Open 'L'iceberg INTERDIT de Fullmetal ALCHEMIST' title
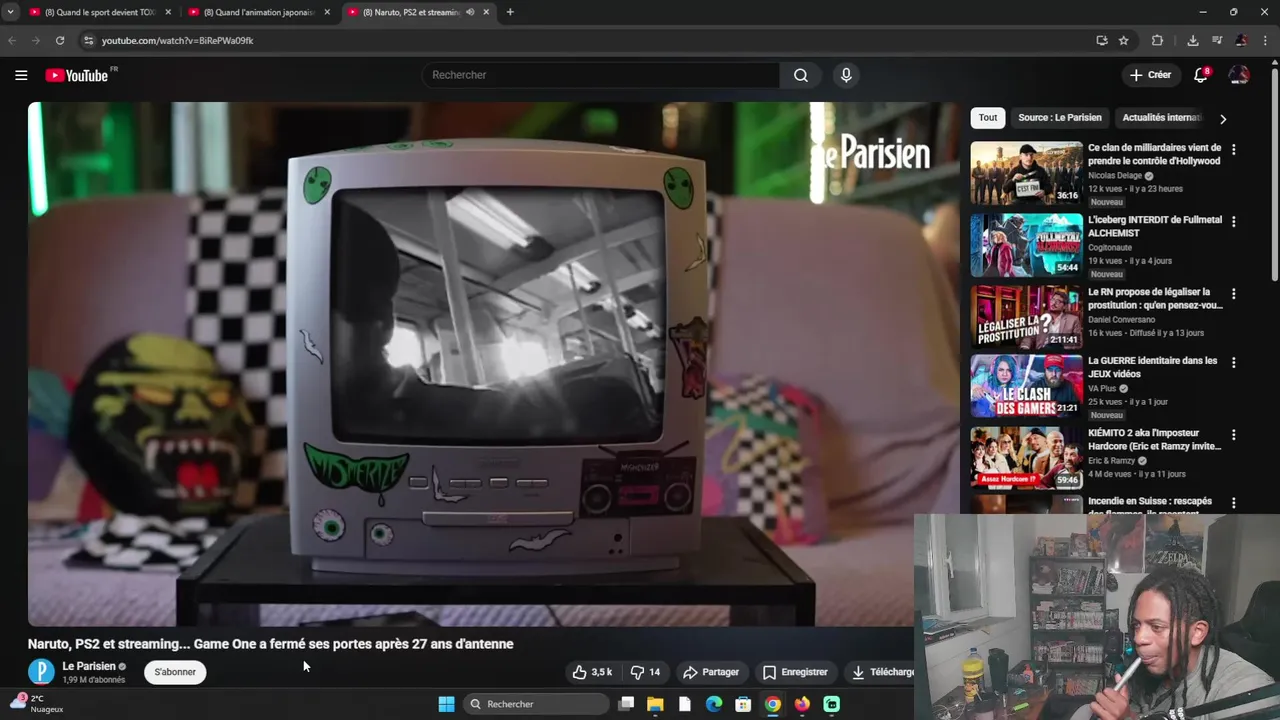The height and width of the screenshot is (720, 1280). click(1155, 226)
